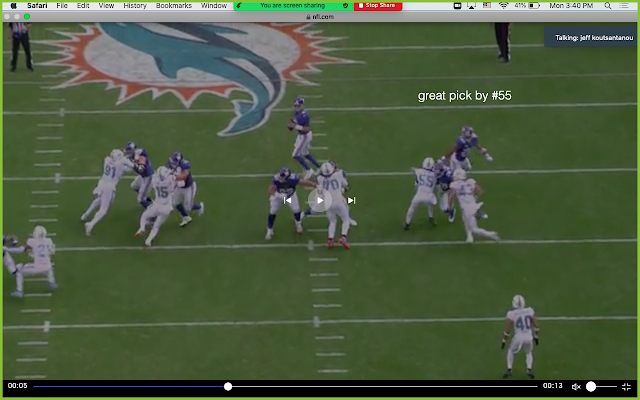The image size is (640, 400).
Task: Open the Edit menu
Action: [x=83, y=5]
